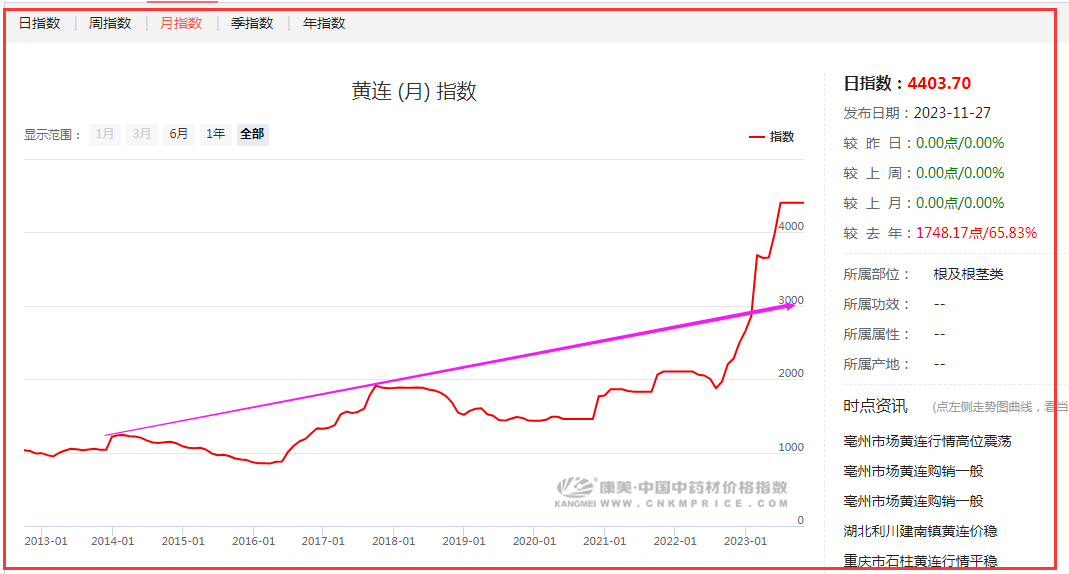Click the 较昨日 change value row

pyautogui.click(x=924, y=143)
